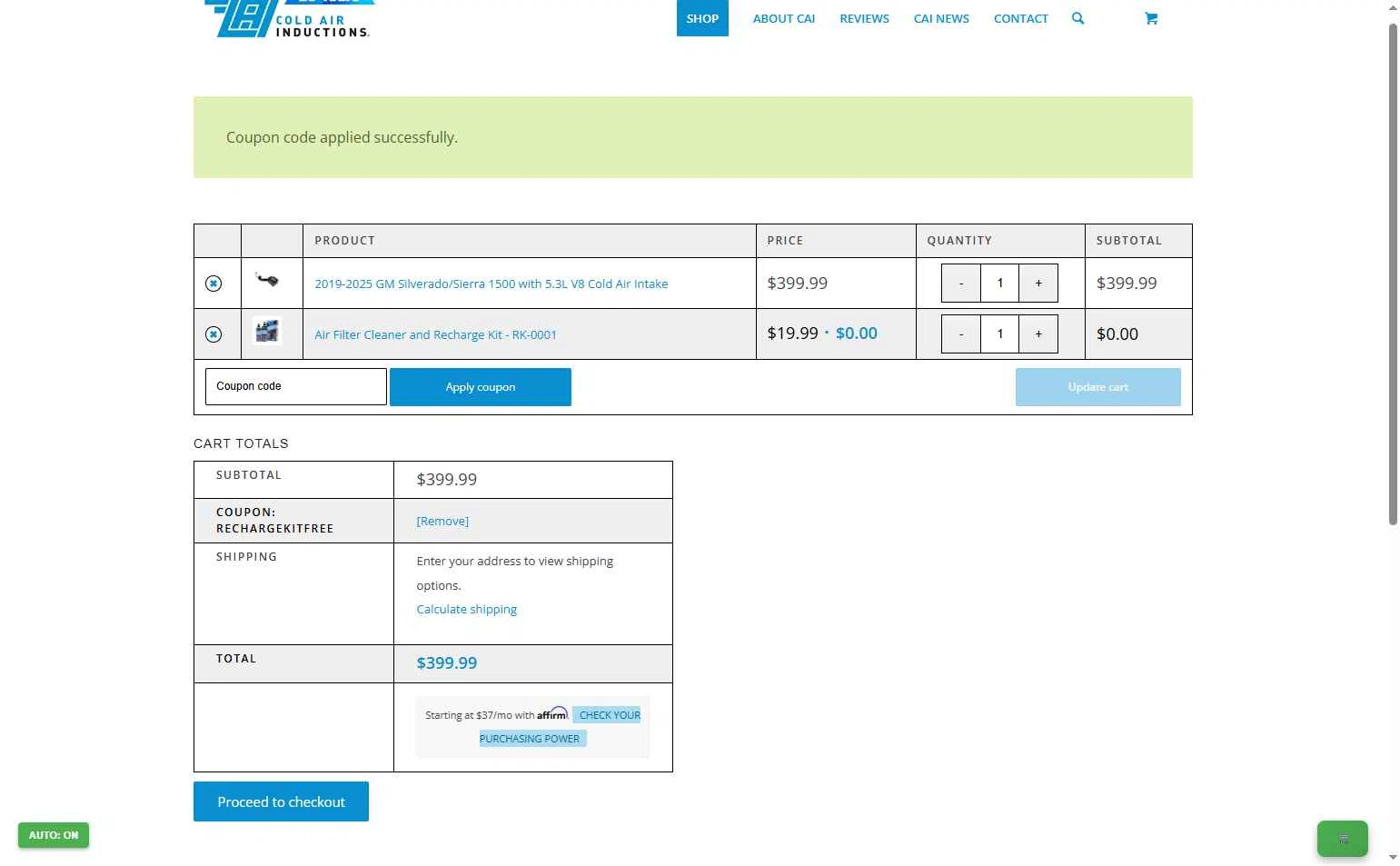Screen dimensions: 1400x866
Task: Focus the Coupon code input field
Action: click(296, 386)
